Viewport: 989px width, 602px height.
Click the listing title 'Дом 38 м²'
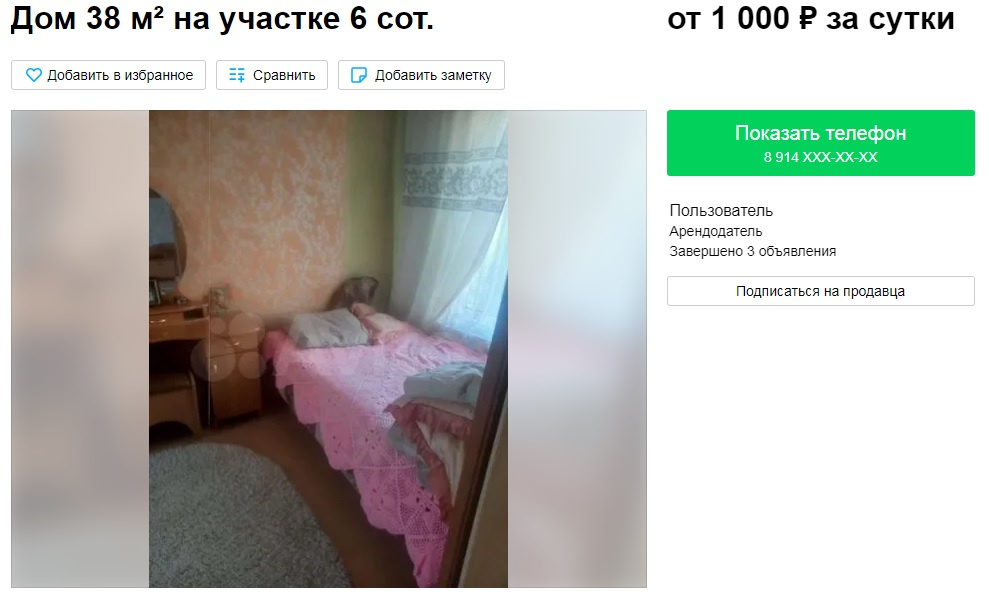click(x=87, y=18)
